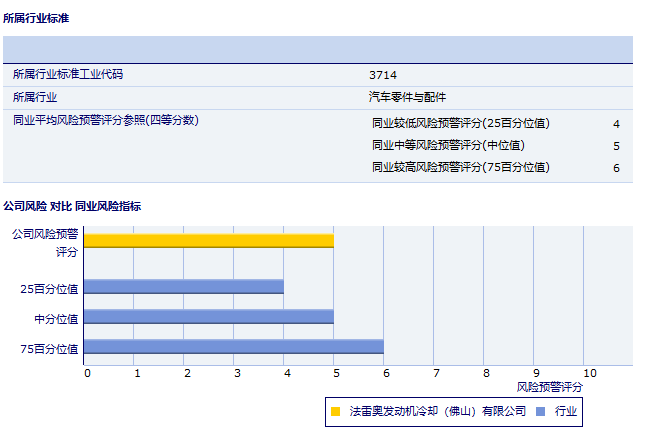668x438 pixels.
Task: Select the yellow 公司风险预警评分 bar
Action: pos(208,241)
